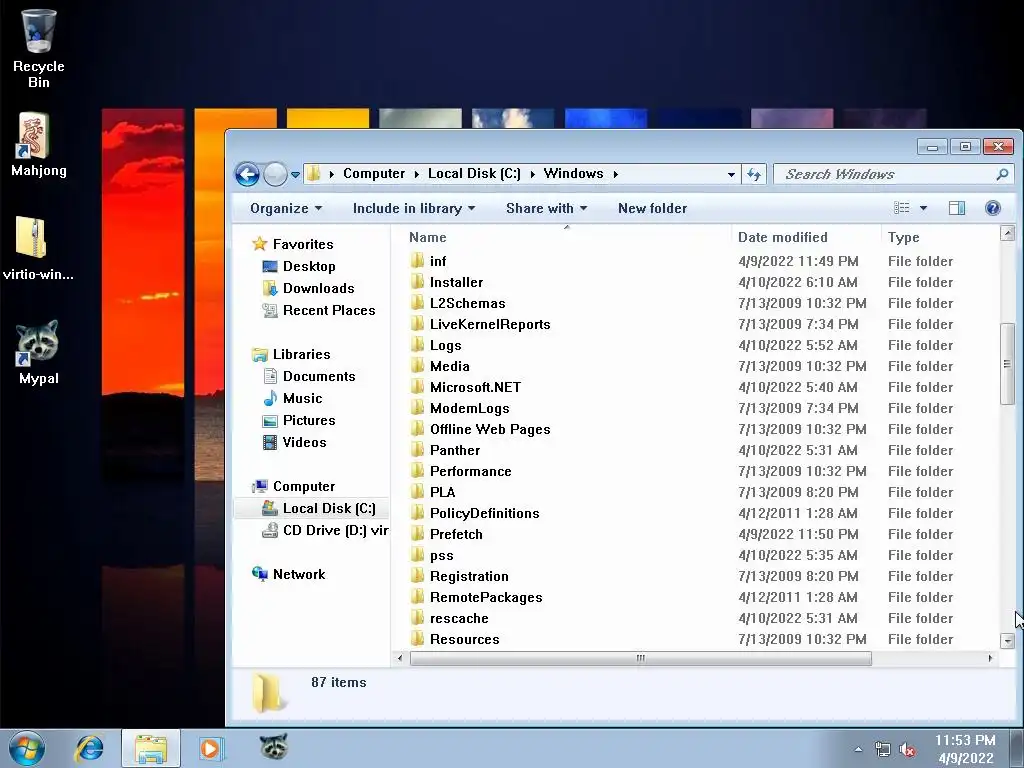Click the New folder button
Image resolution: width=1024 pixels, height=768 pixels.
(x=652, y=208)
